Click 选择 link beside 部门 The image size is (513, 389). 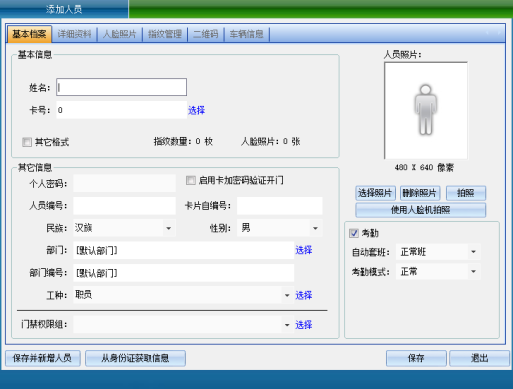click(304, 250)
